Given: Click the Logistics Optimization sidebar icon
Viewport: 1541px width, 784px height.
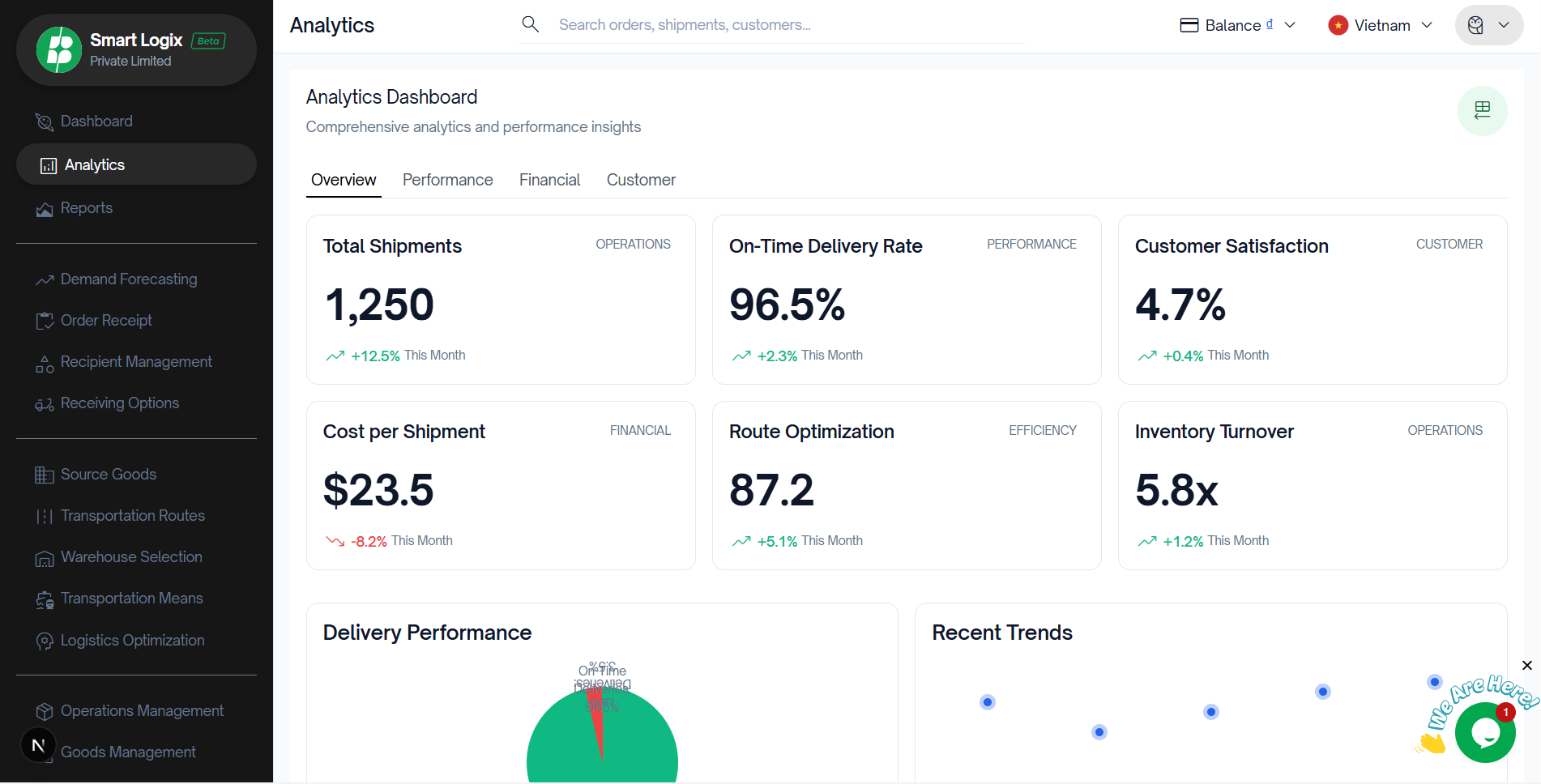Looking at the screenshot, I should pyautogui.click(x=45, y=641).
